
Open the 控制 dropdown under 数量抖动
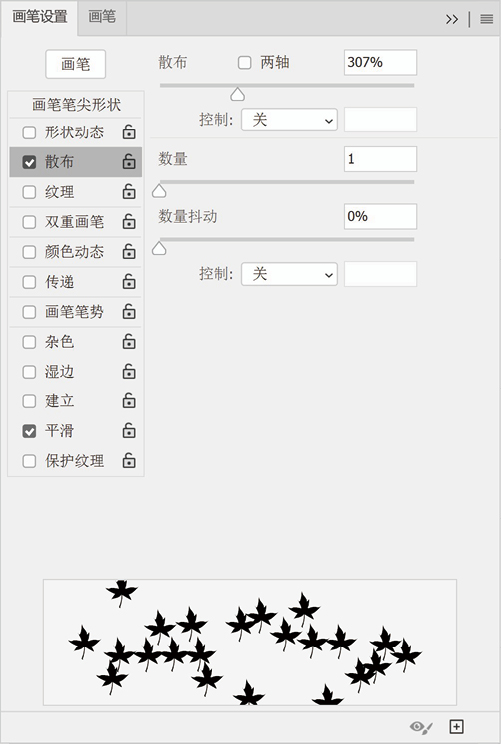coord(289,274)
